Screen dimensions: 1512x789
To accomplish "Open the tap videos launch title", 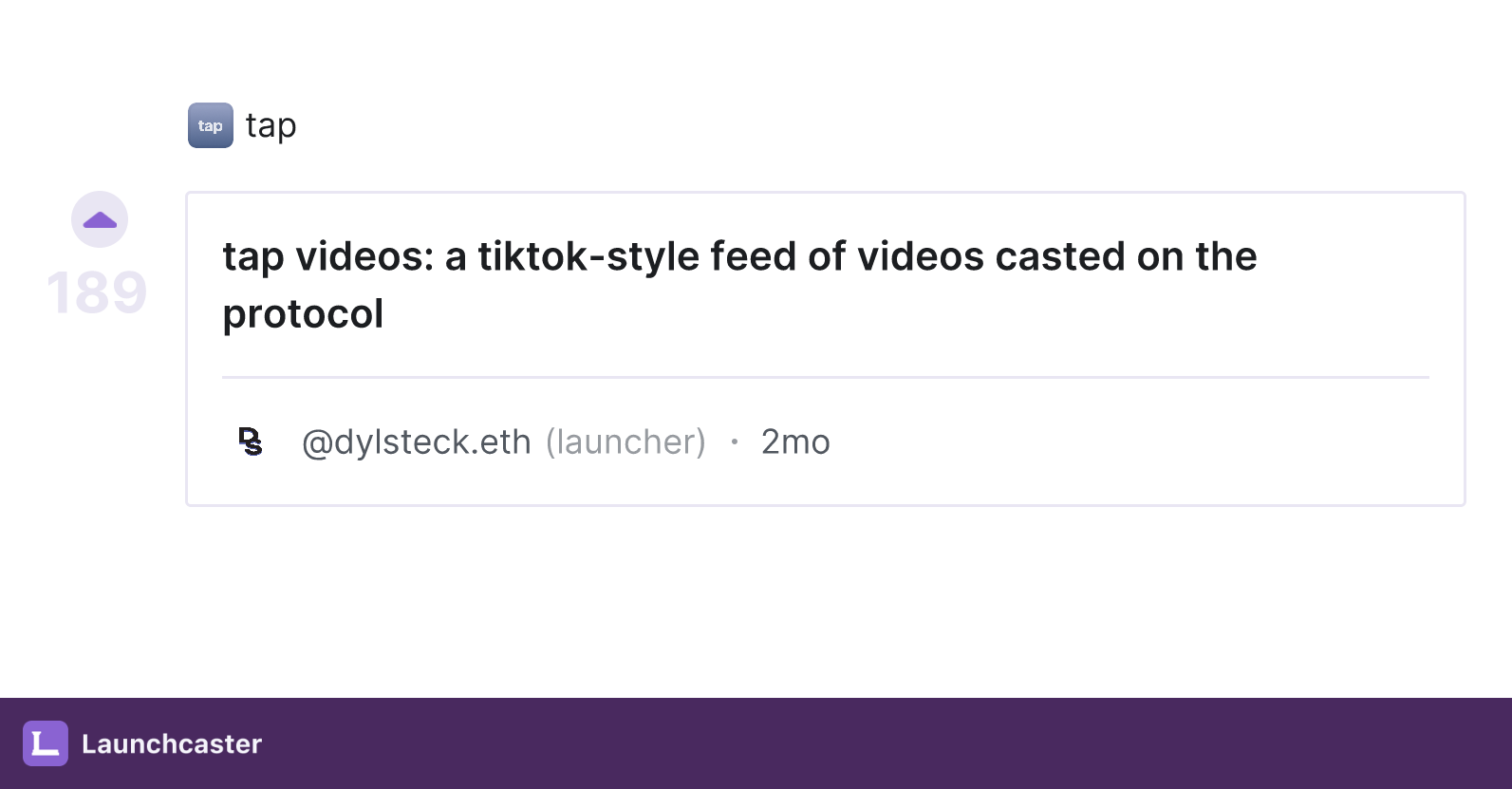I will [x=739, y=285].
